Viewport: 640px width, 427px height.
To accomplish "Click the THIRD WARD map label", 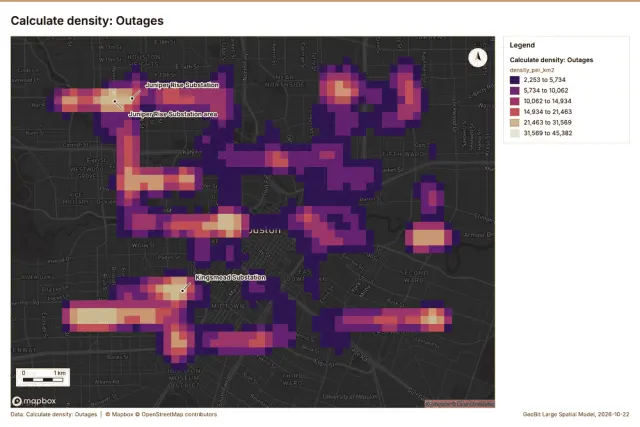I will point(293,379).
